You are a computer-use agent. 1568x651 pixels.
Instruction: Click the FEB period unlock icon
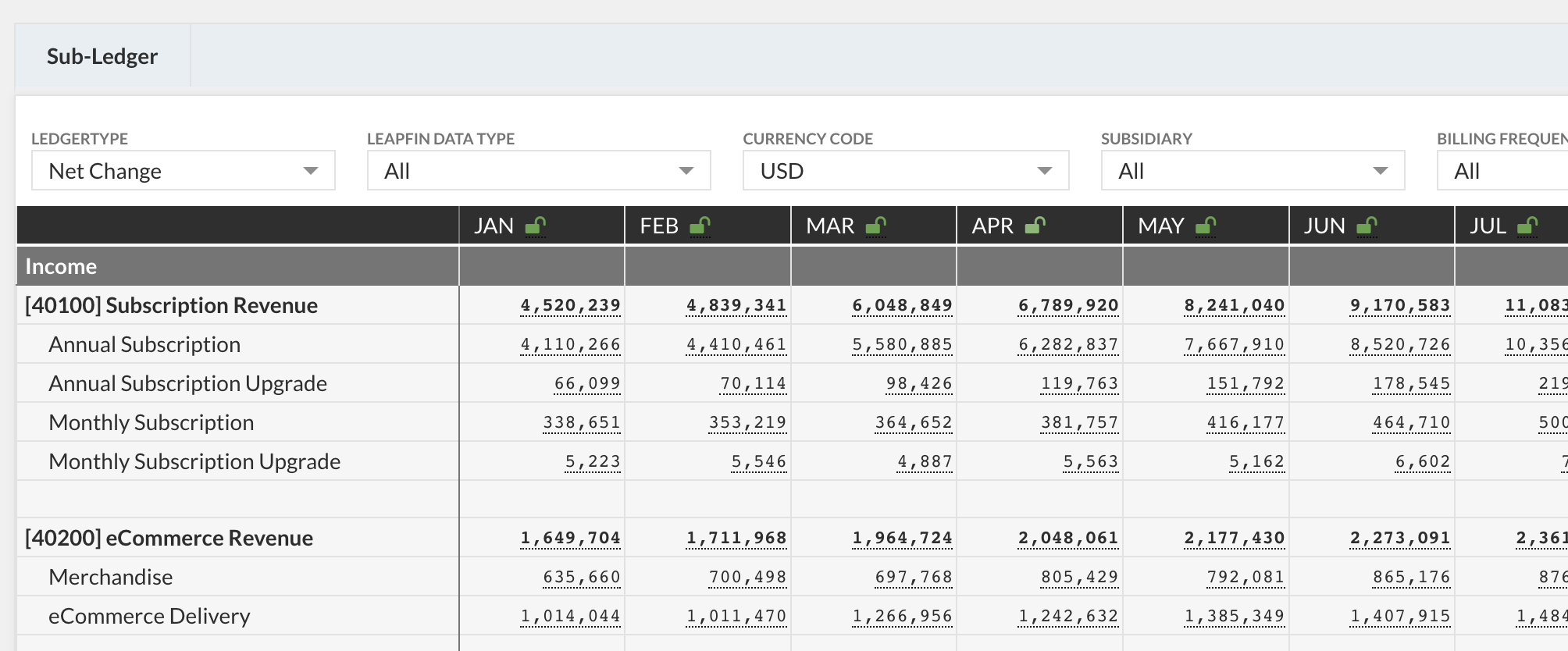(x=700, y=226)
